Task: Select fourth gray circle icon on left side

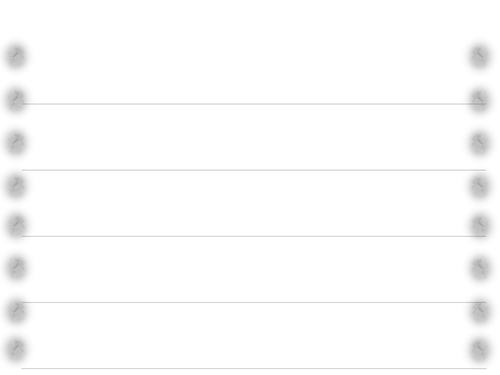Action: coord(16,186)
